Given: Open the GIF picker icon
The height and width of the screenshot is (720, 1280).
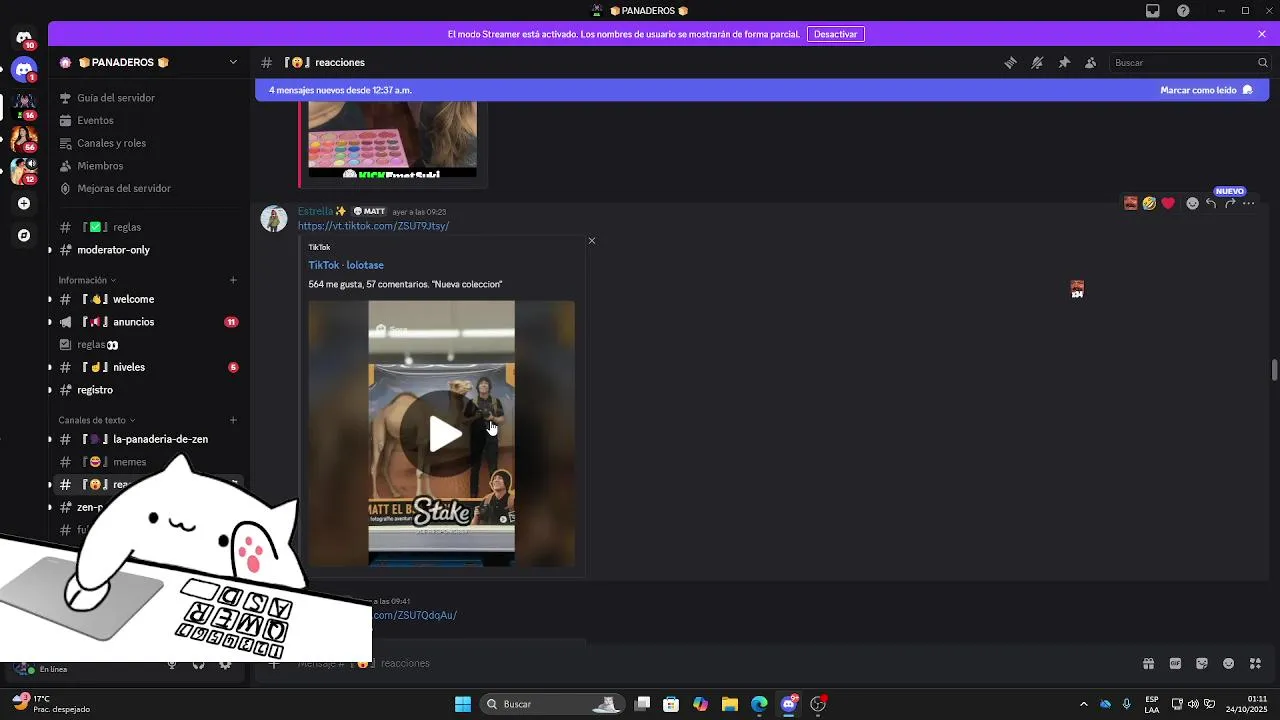Looking at the screenshot, I should click(1175, 663).
